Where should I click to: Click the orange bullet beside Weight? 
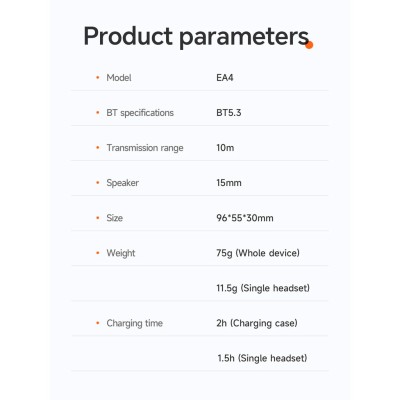(x=98, y=253)
